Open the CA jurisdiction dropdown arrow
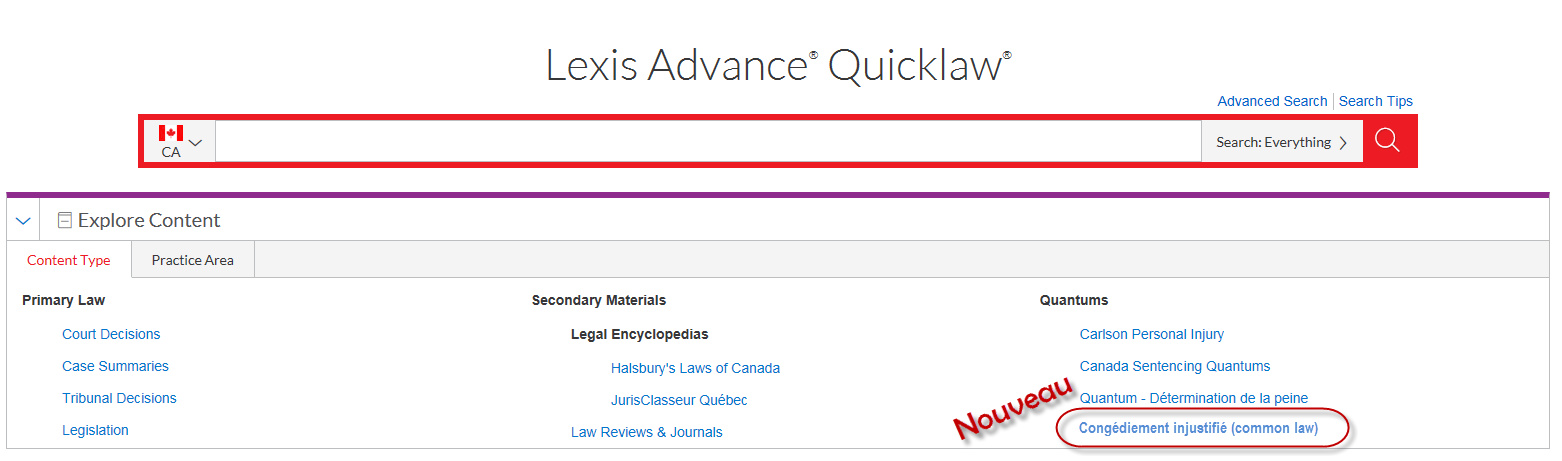The width and height of the screenshot is (1562, 461). pos(196,143)
